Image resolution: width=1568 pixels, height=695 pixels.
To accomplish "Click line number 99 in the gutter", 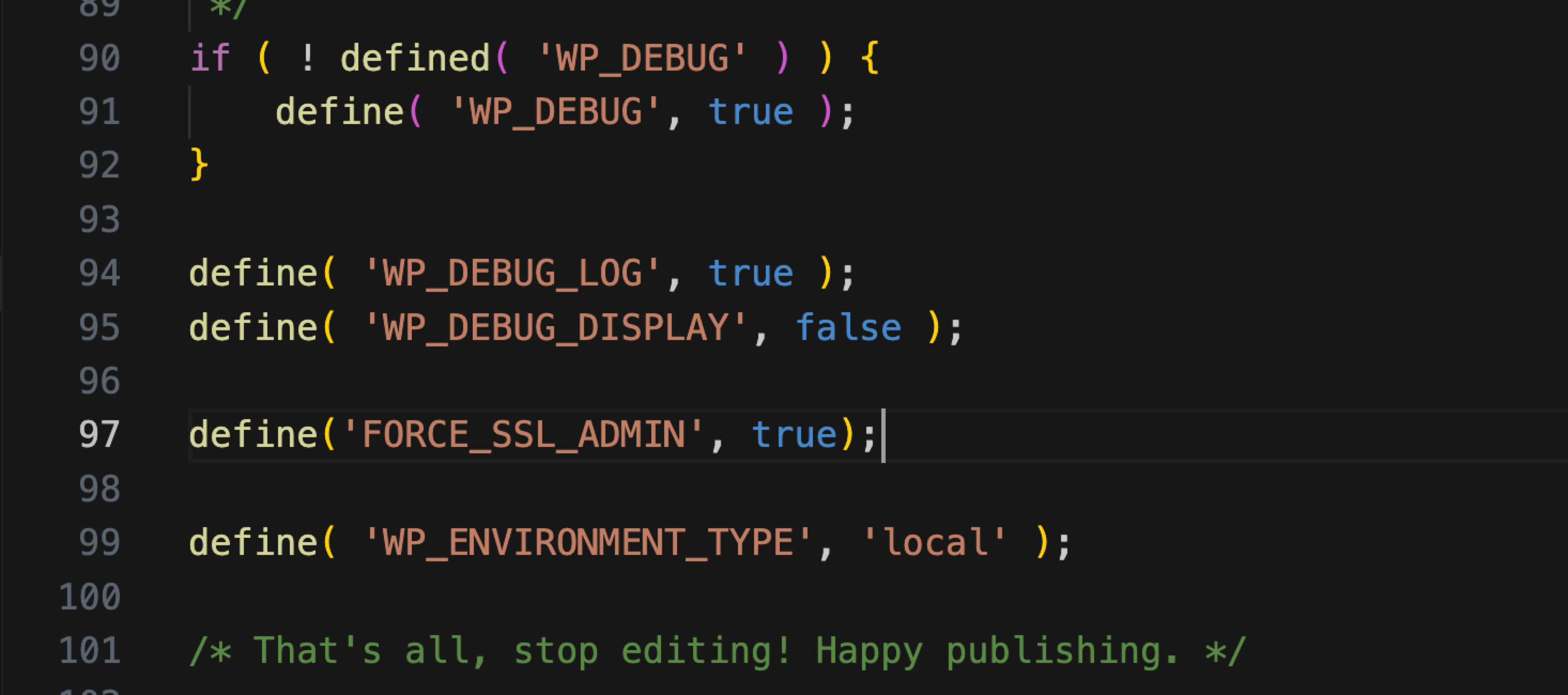I will click(x=100, y=543).
